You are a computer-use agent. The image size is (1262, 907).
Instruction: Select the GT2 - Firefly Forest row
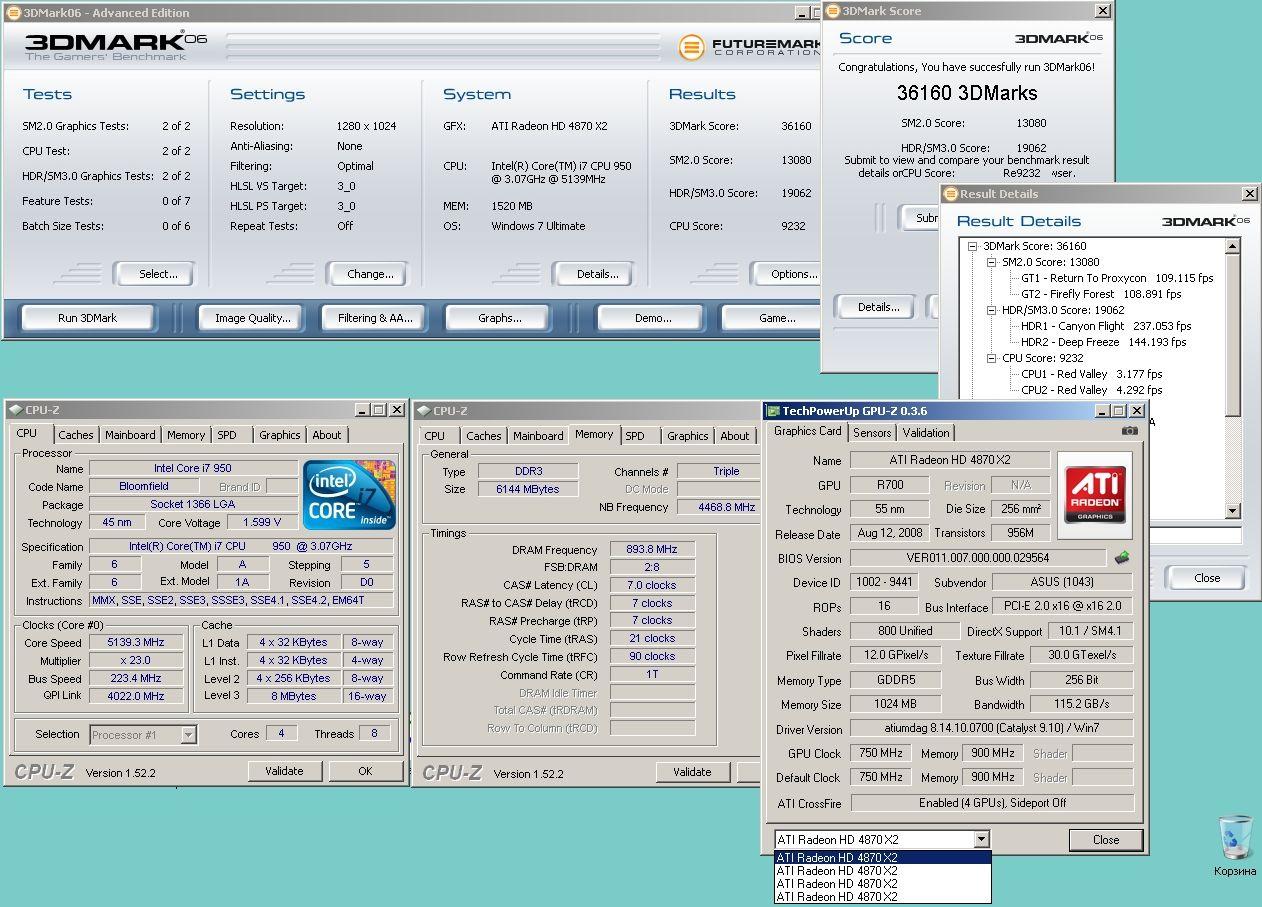pyautogui.click(x=1101, y=294)
